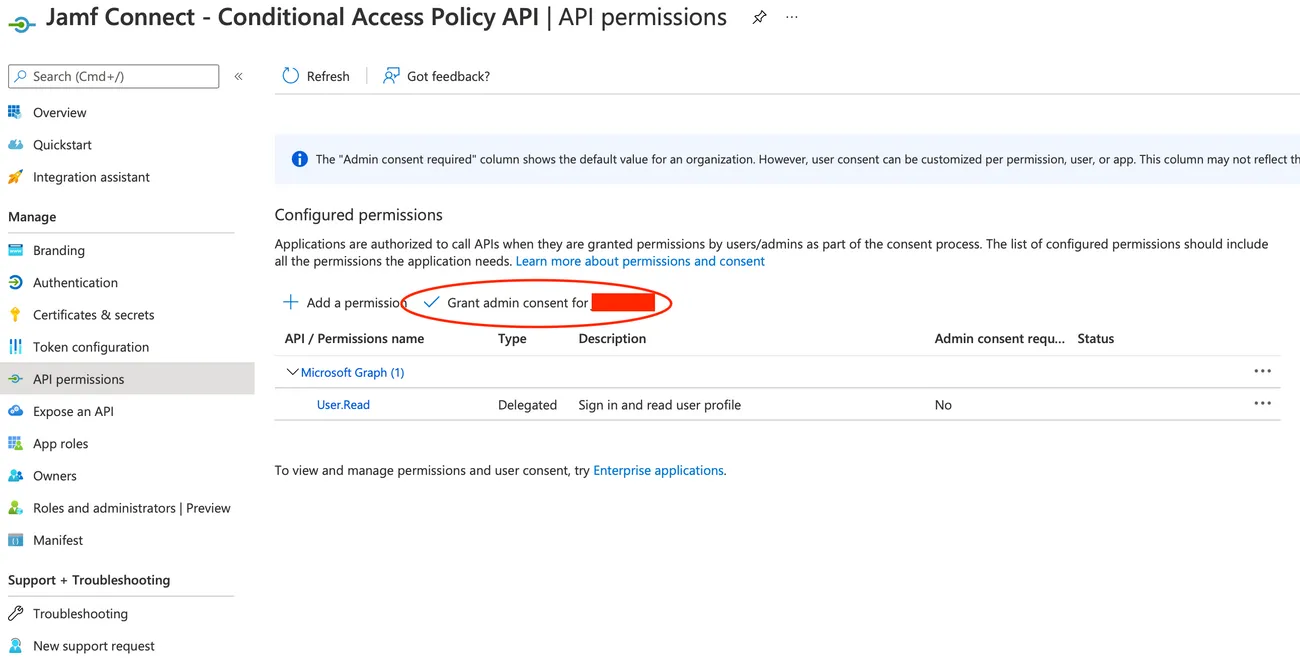Click Add a permission

click(345, 302)
